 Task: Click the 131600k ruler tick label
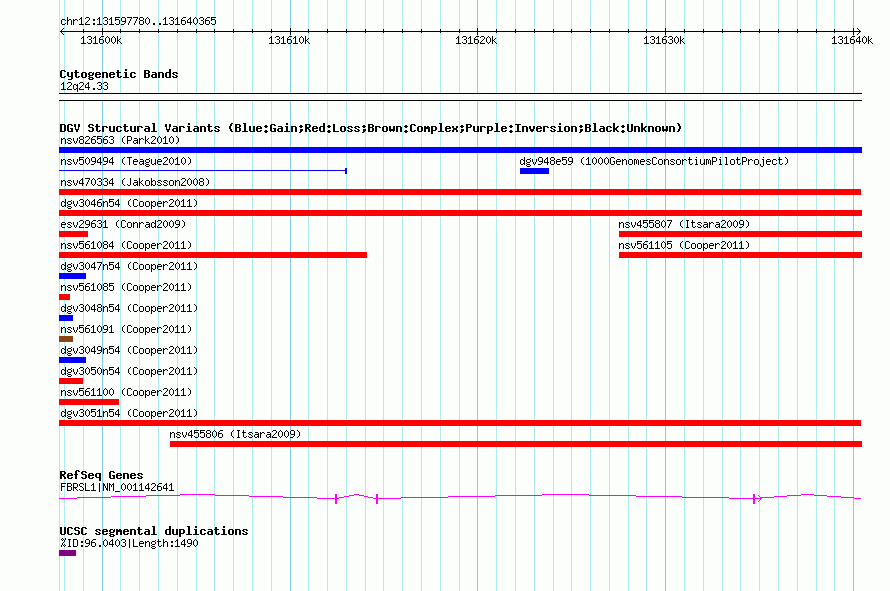point(101,40)
